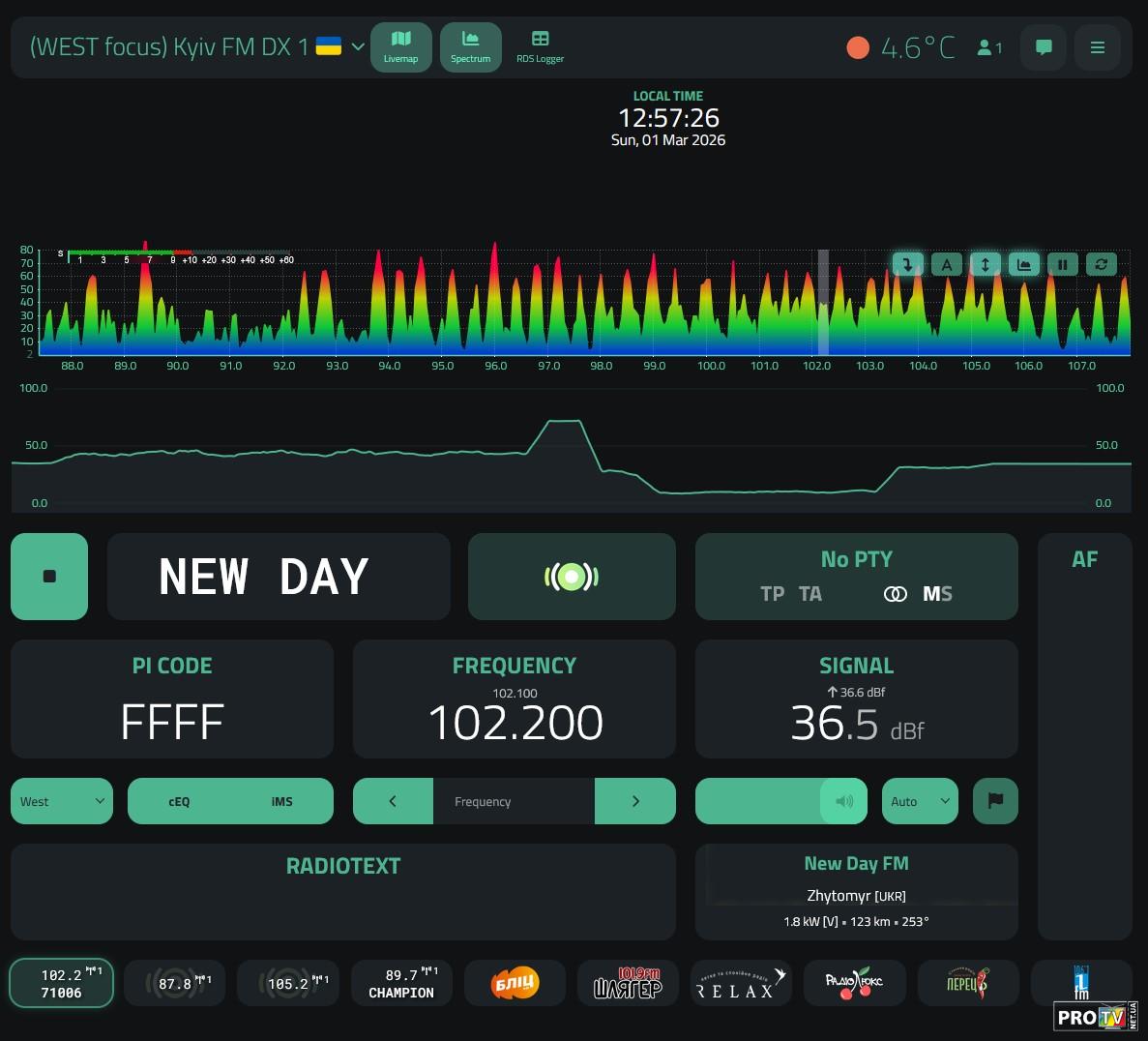Image resolution: width=1148 pixels, height=1041 pixels.
Task: Click the vertical arrows spectrum scale icon
Action: 985,264
